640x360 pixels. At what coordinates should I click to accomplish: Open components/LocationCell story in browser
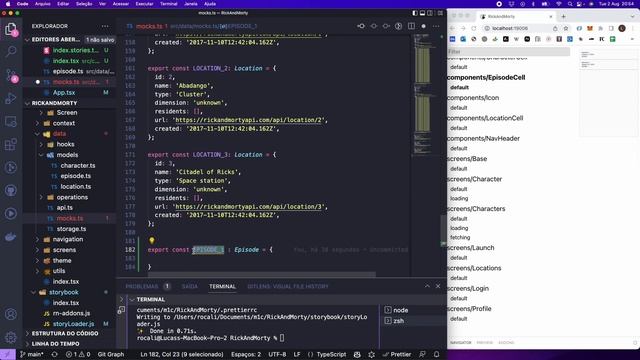tap(485, 118)
